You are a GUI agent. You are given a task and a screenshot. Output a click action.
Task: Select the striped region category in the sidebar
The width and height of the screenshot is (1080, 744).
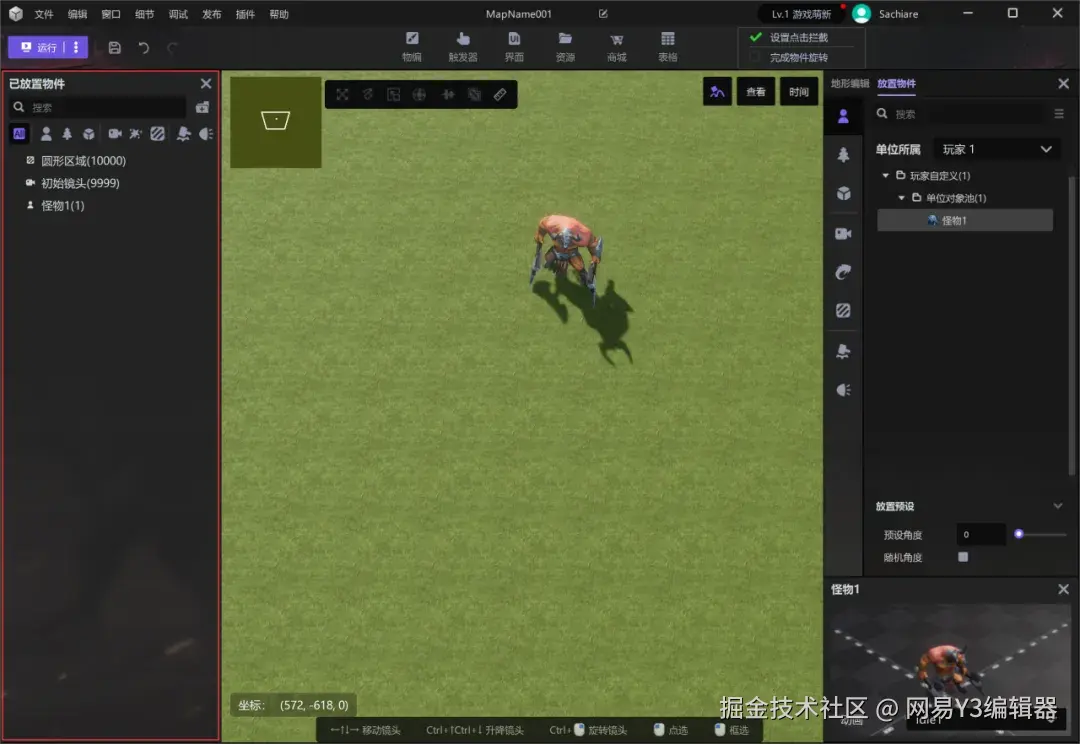click(843, 311)
